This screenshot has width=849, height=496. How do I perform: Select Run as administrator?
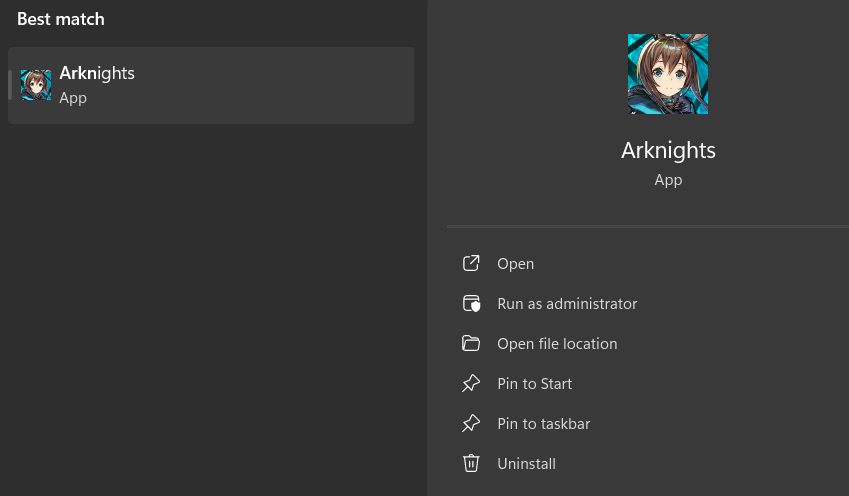567,304
